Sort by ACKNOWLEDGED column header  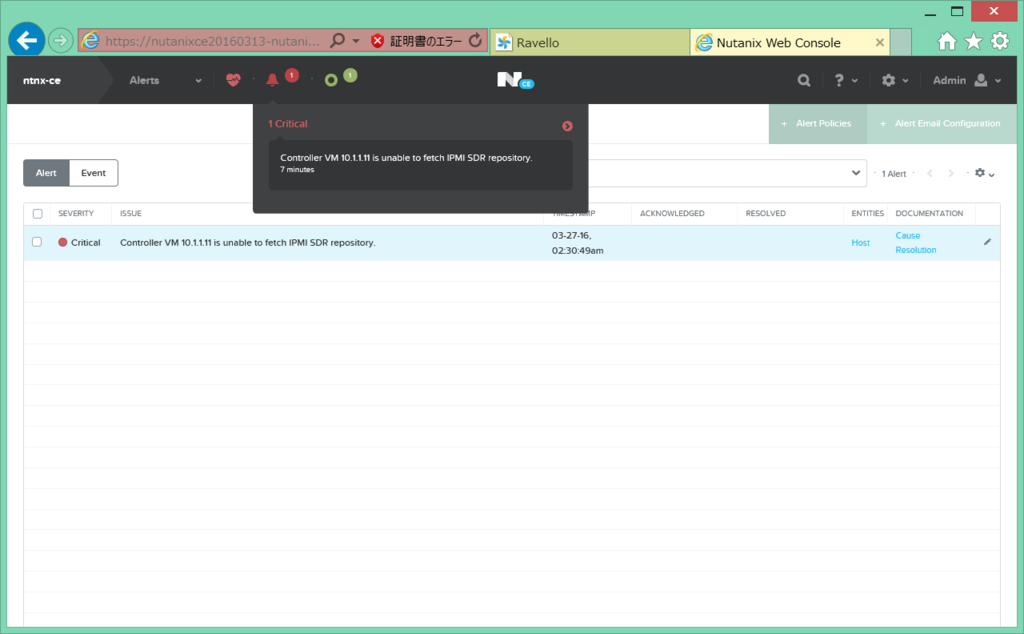point(672,214)
